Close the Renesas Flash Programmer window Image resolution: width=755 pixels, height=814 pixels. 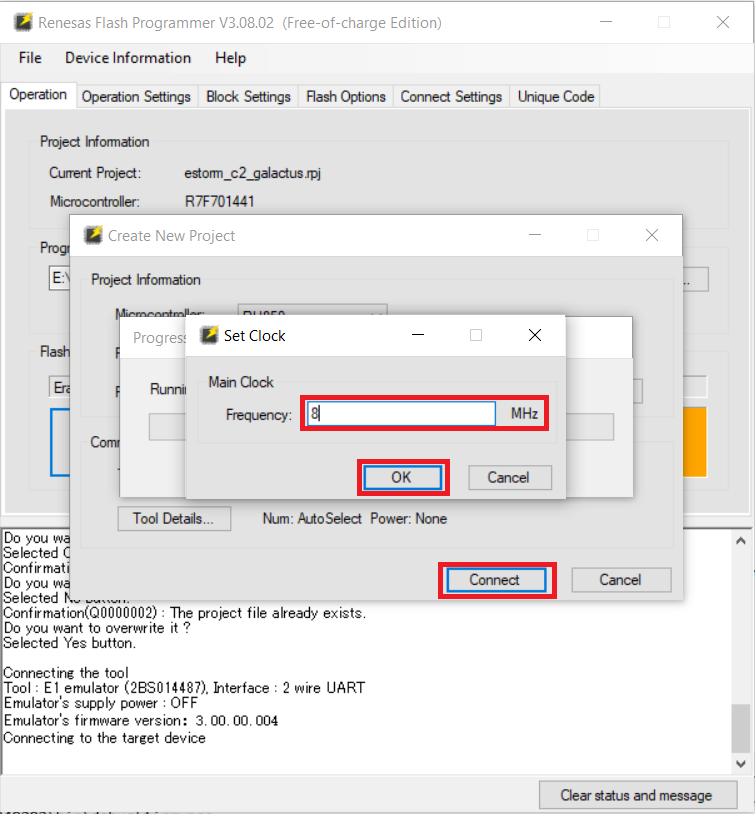(x=723, y=22)
